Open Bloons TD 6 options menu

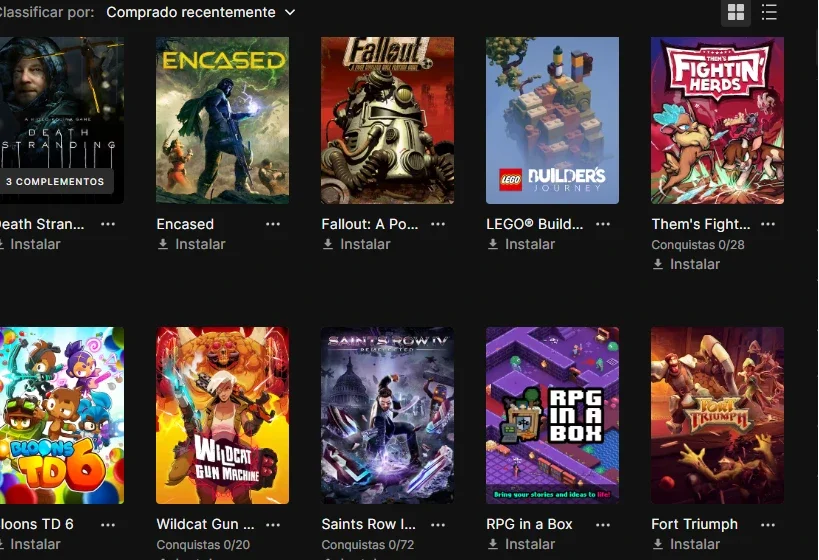point(108,524)
